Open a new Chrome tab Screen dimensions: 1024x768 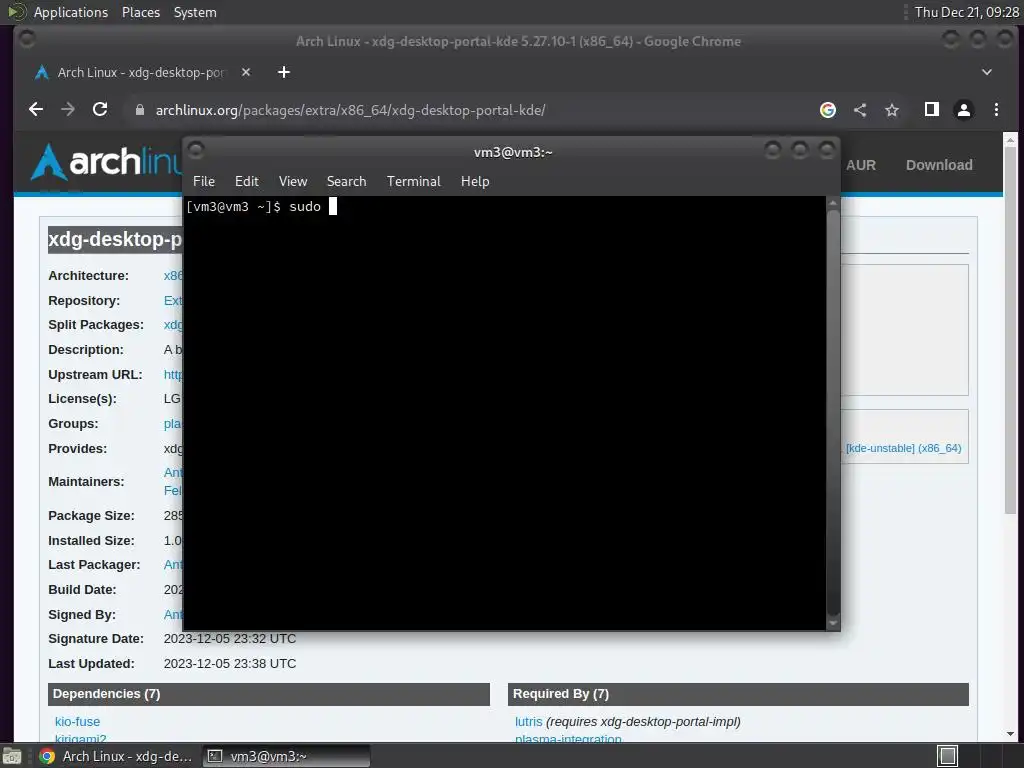283,72
